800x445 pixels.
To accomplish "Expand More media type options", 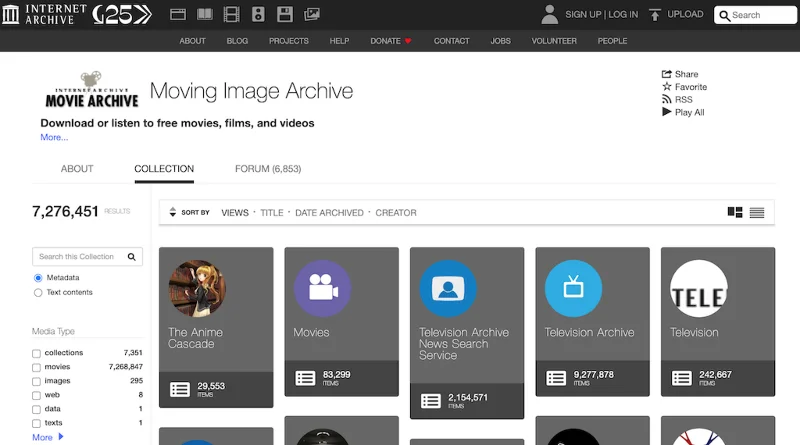I will click(47, 437).
